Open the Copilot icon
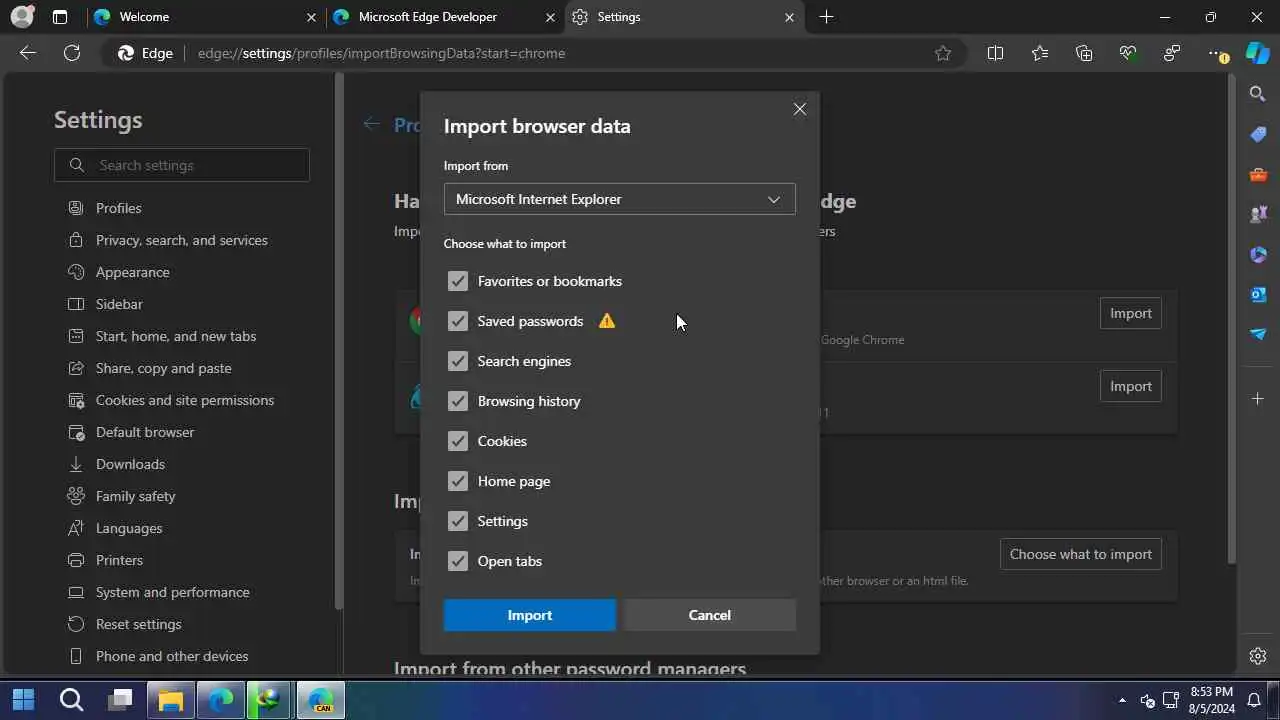 (1258, 53)
